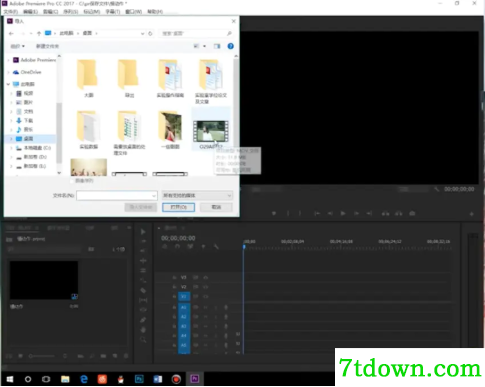Viewport: 485px width, 387px height.
Task: Click help icon in import dialog
Action: tap(230, 46)
